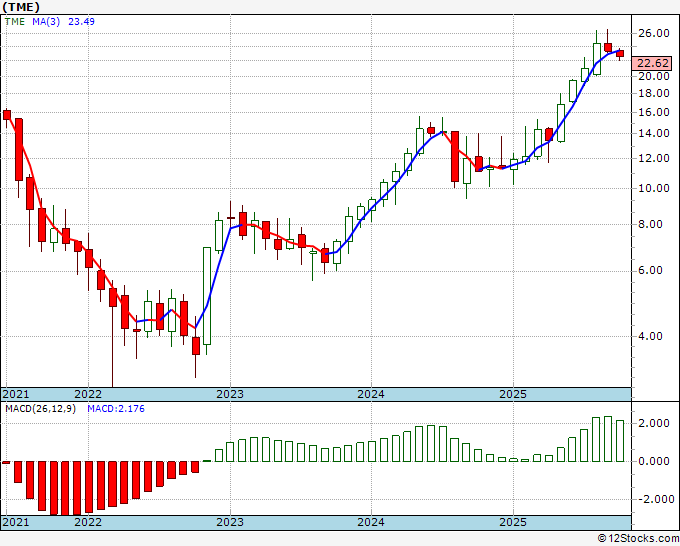Click the highlighted 22.62 current price tag
The height and width of the screenshot is (546, 680).
(x=652, y=63)
